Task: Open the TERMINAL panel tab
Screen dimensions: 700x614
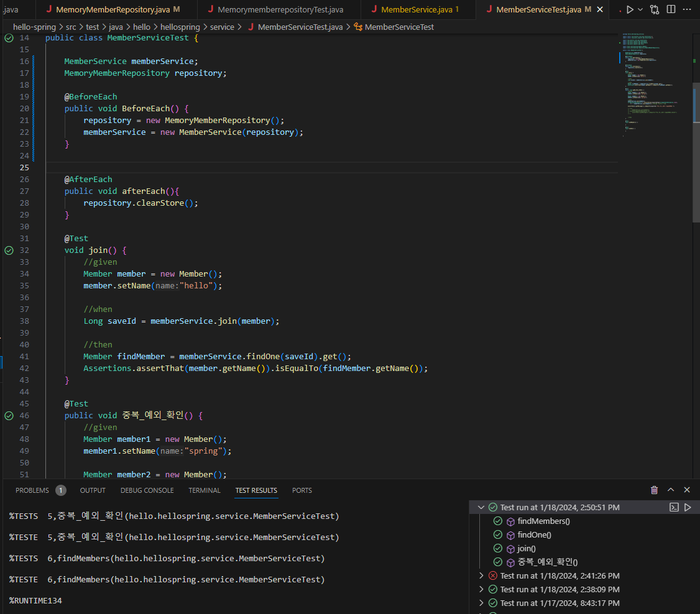Action: click(204, 490)
